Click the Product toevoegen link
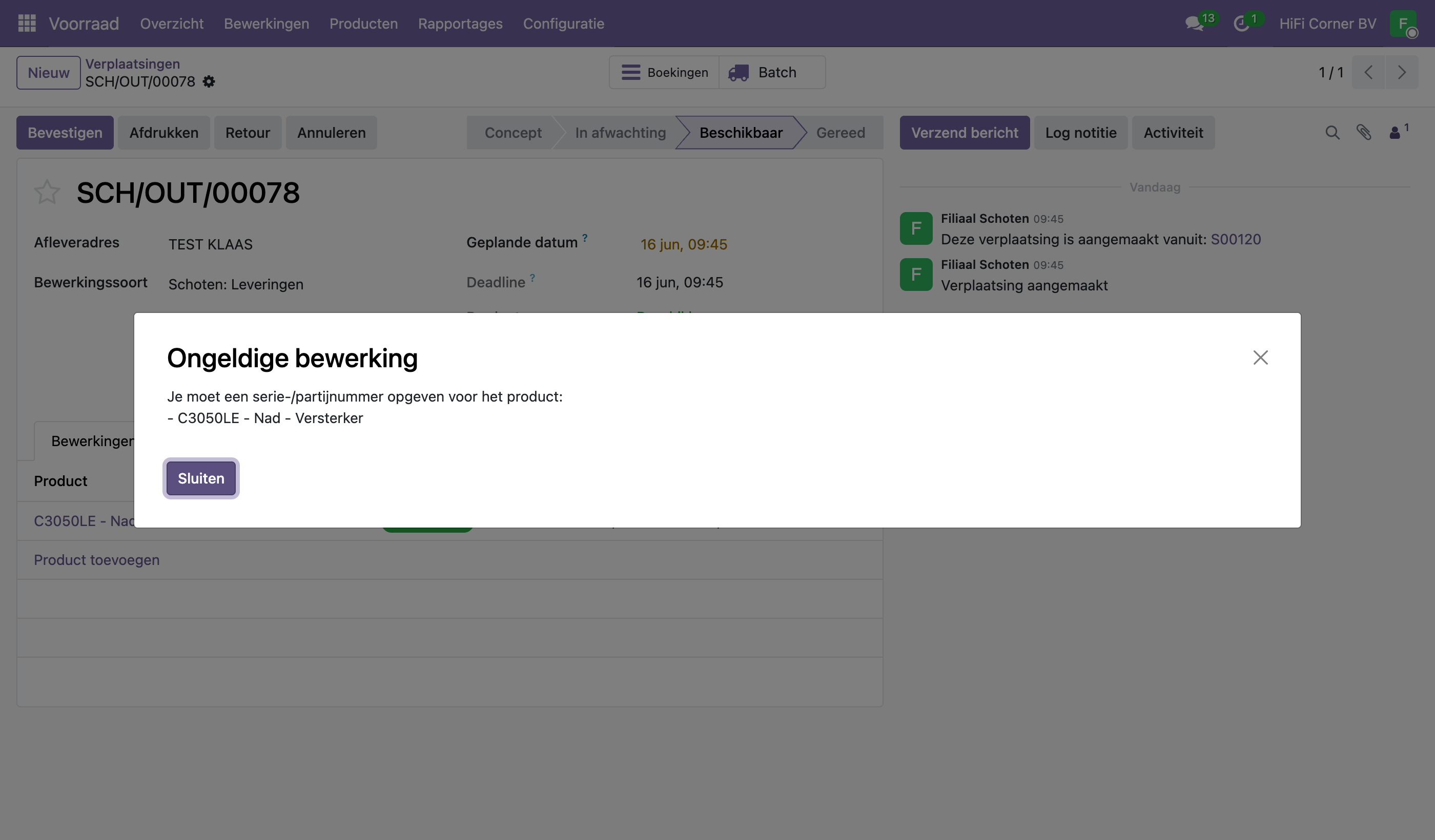The height and width of the screenshot is (840, 1435). 97,560
